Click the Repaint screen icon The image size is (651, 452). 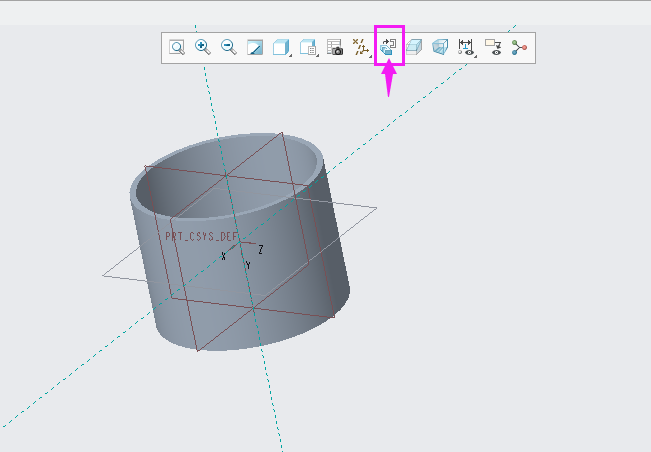255,47
